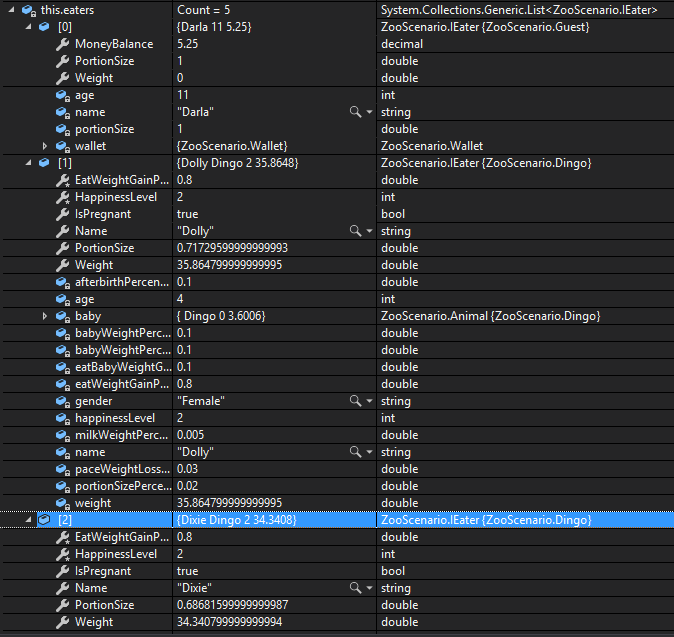Click Dixie's Weight value 34.340799999999994
674x637 pixels.
click(229, 622)
